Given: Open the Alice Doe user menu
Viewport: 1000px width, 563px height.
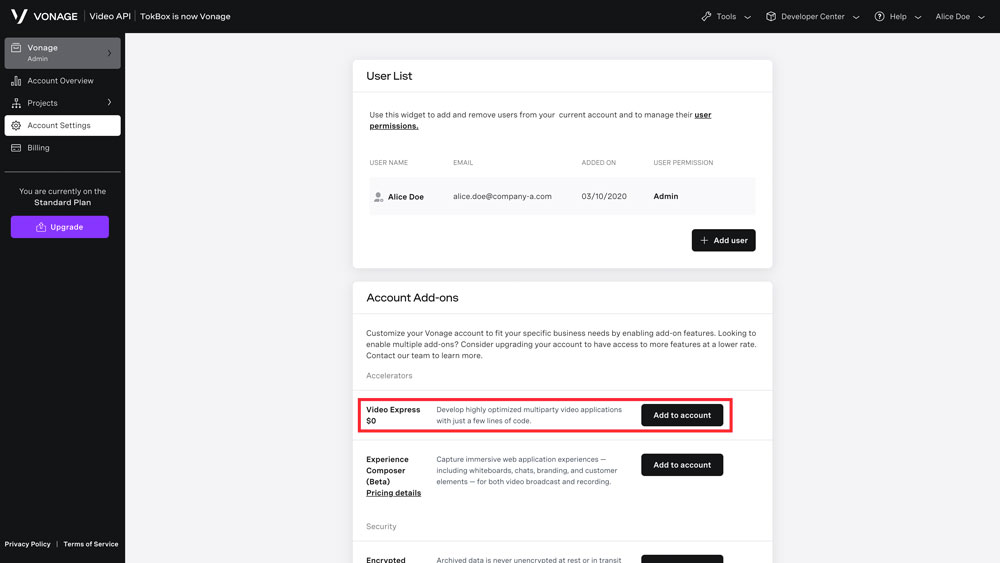Looking at the screenshot, I should pyautogui.click(x=960, y=17).
